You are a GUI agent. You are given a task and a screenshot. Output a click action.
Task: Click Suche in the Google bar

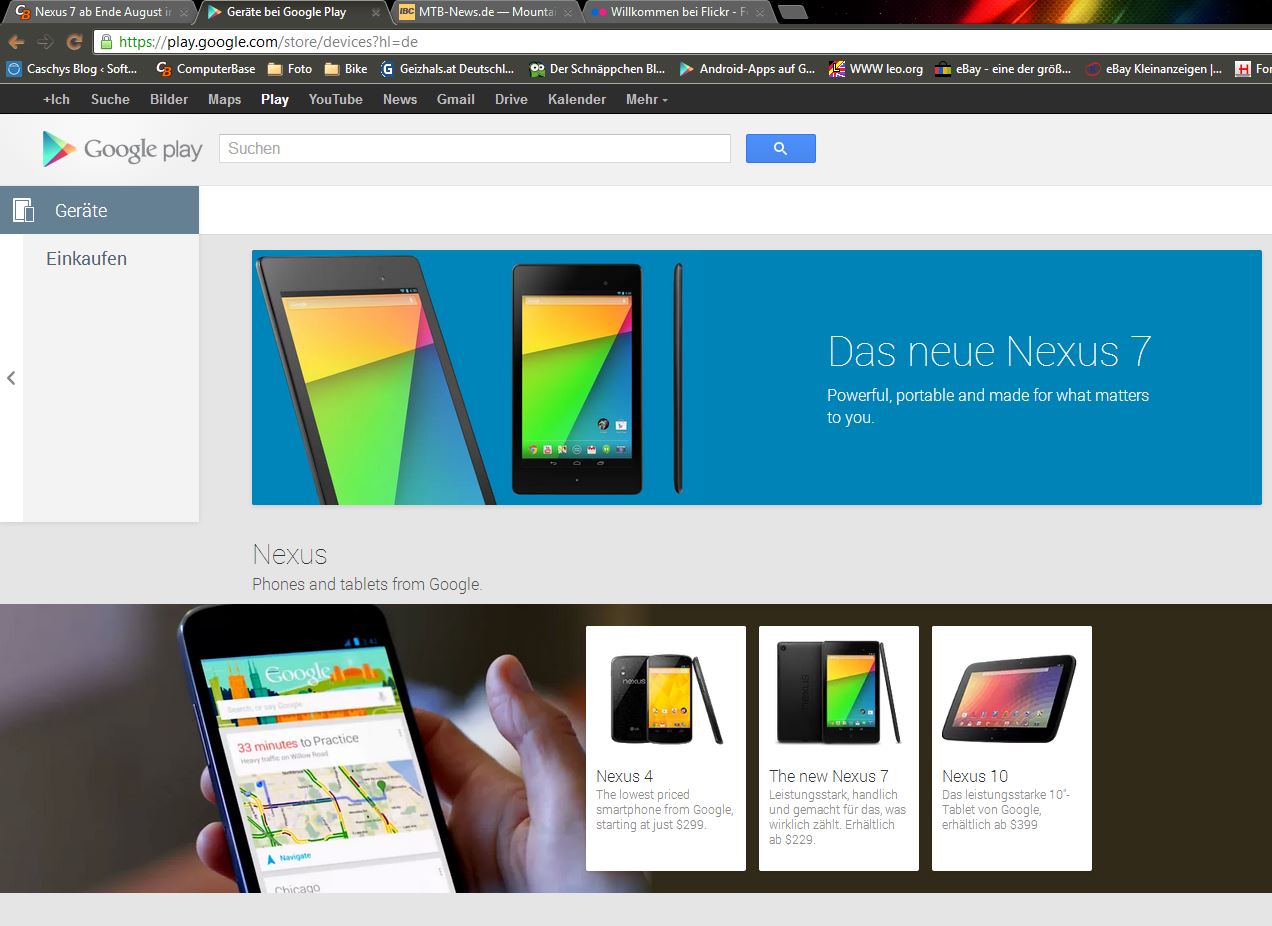tap(110, 99)
